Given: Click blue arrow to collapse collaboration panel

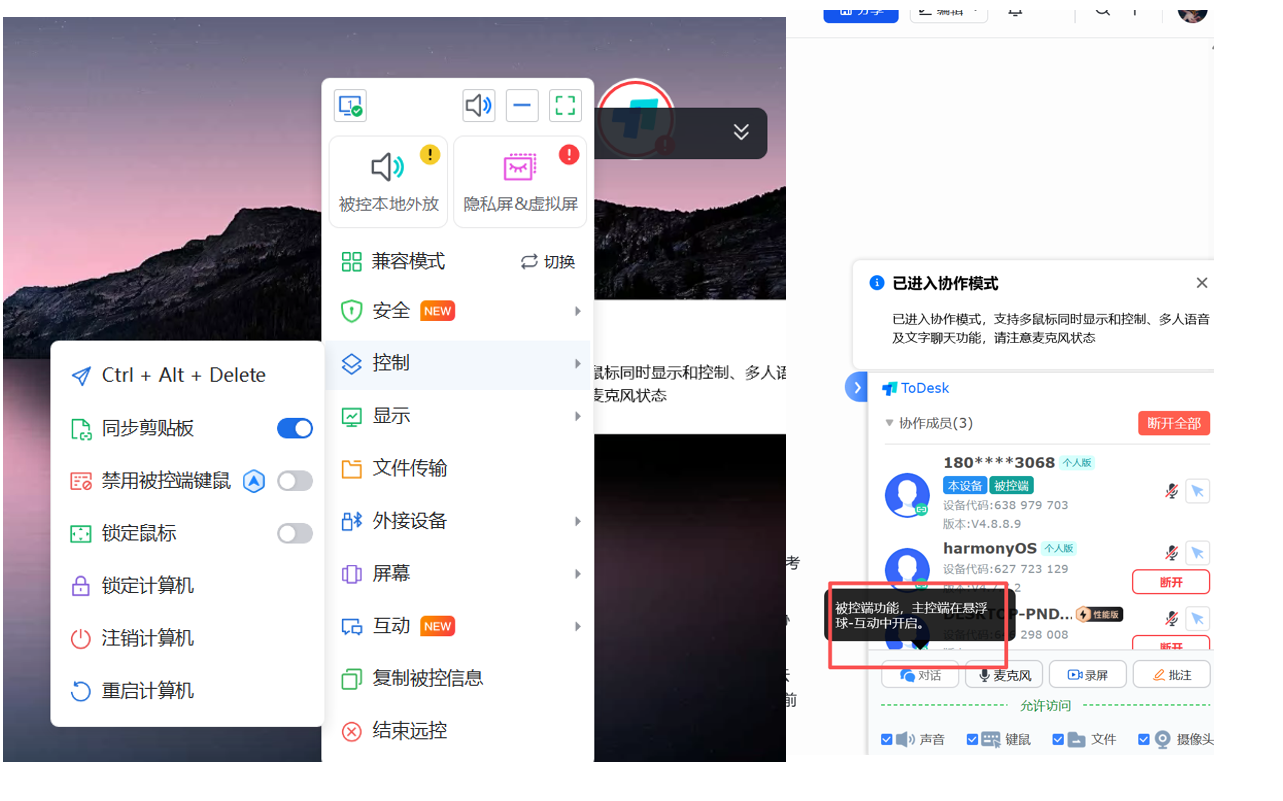Looking at the screenshot, I should pyautogui.click(x=856, y=387).
